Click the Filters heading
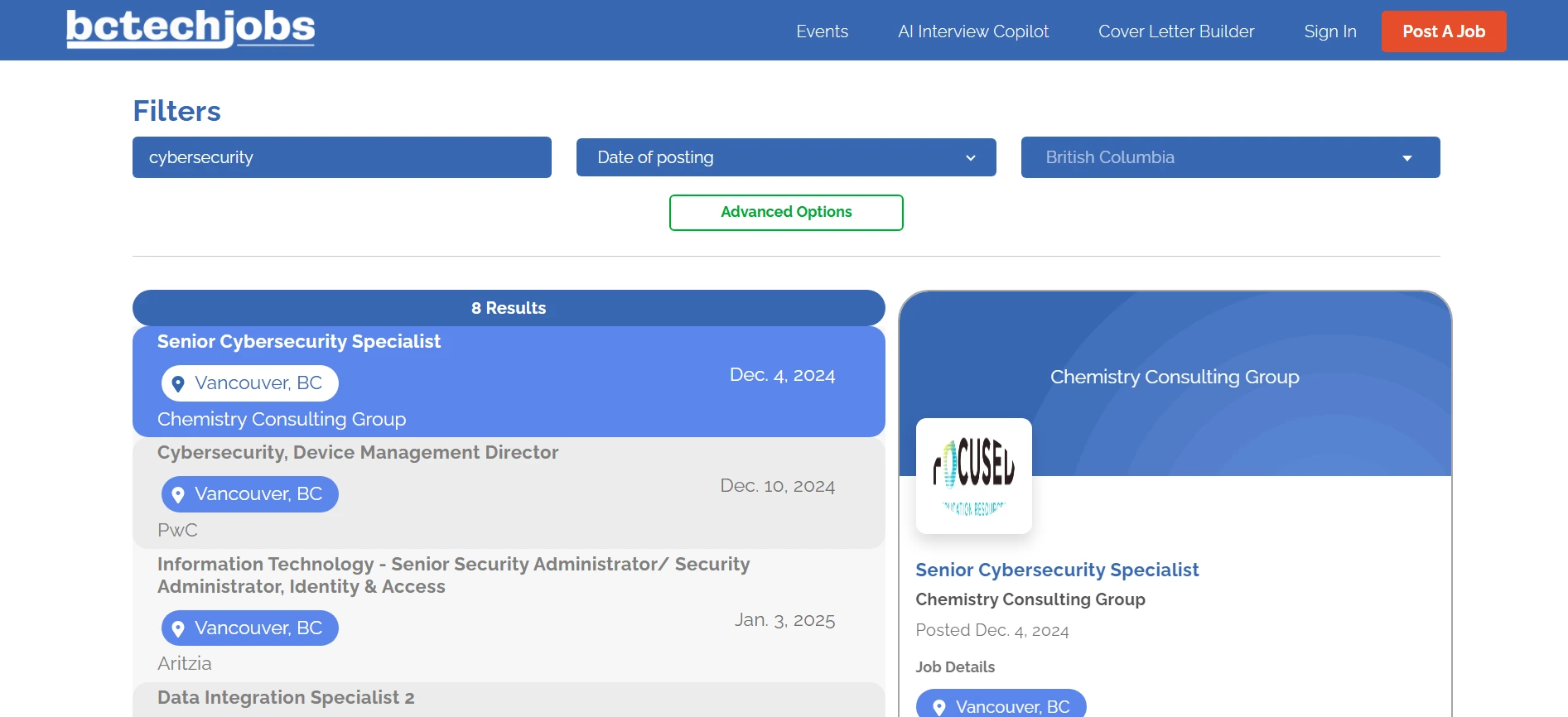Viewport: 1568px width, 717px height. 176,111
